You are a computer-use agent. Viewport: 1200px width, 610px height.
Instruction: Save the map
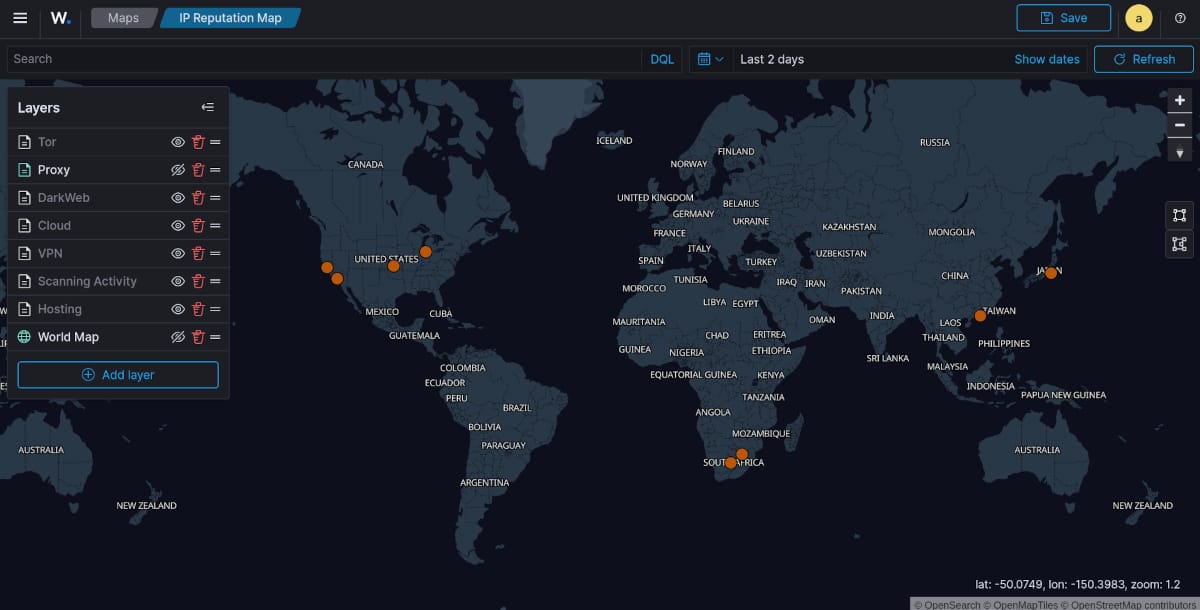point(1063,18)
